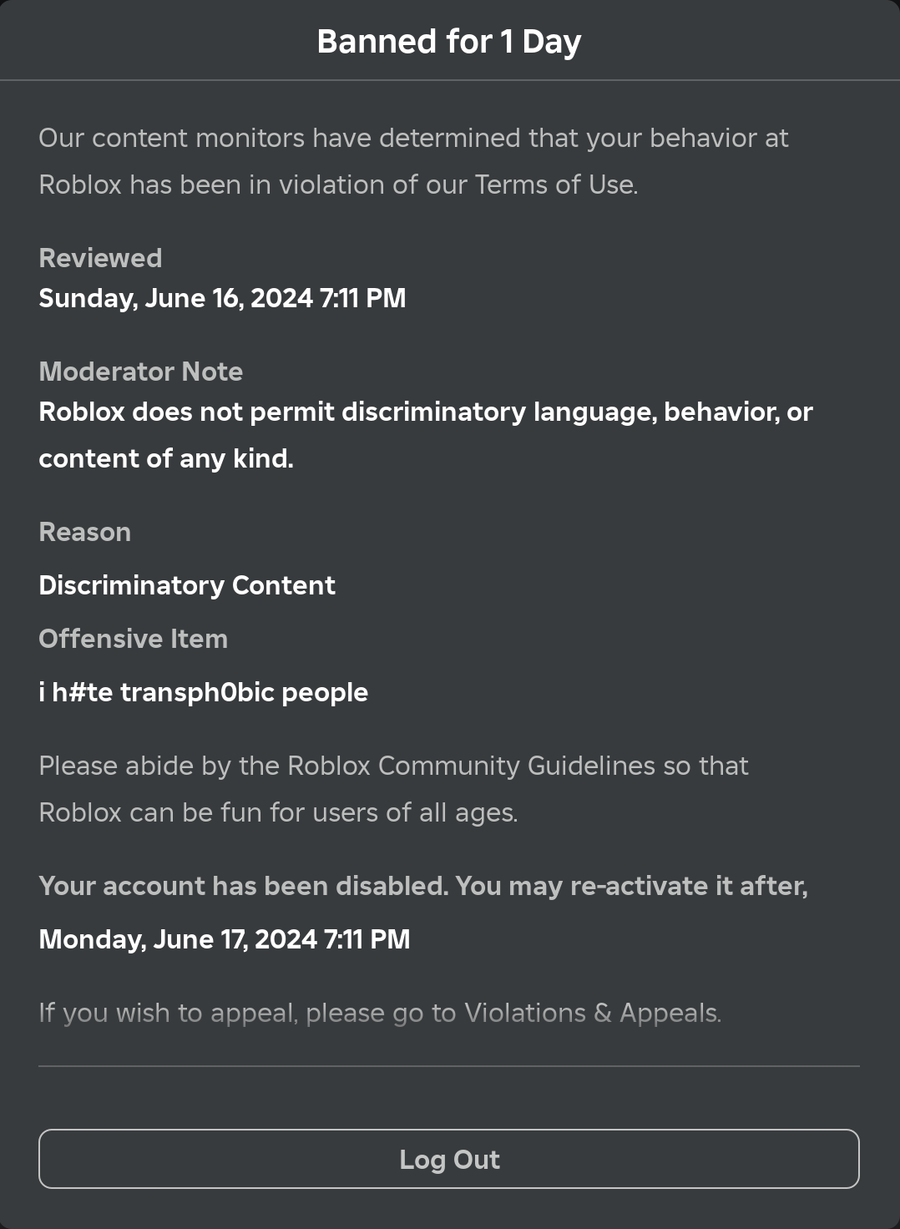Click the Banned for 1 Day heading
Viewport: 900px width, 1229px height.
[449, 42]
